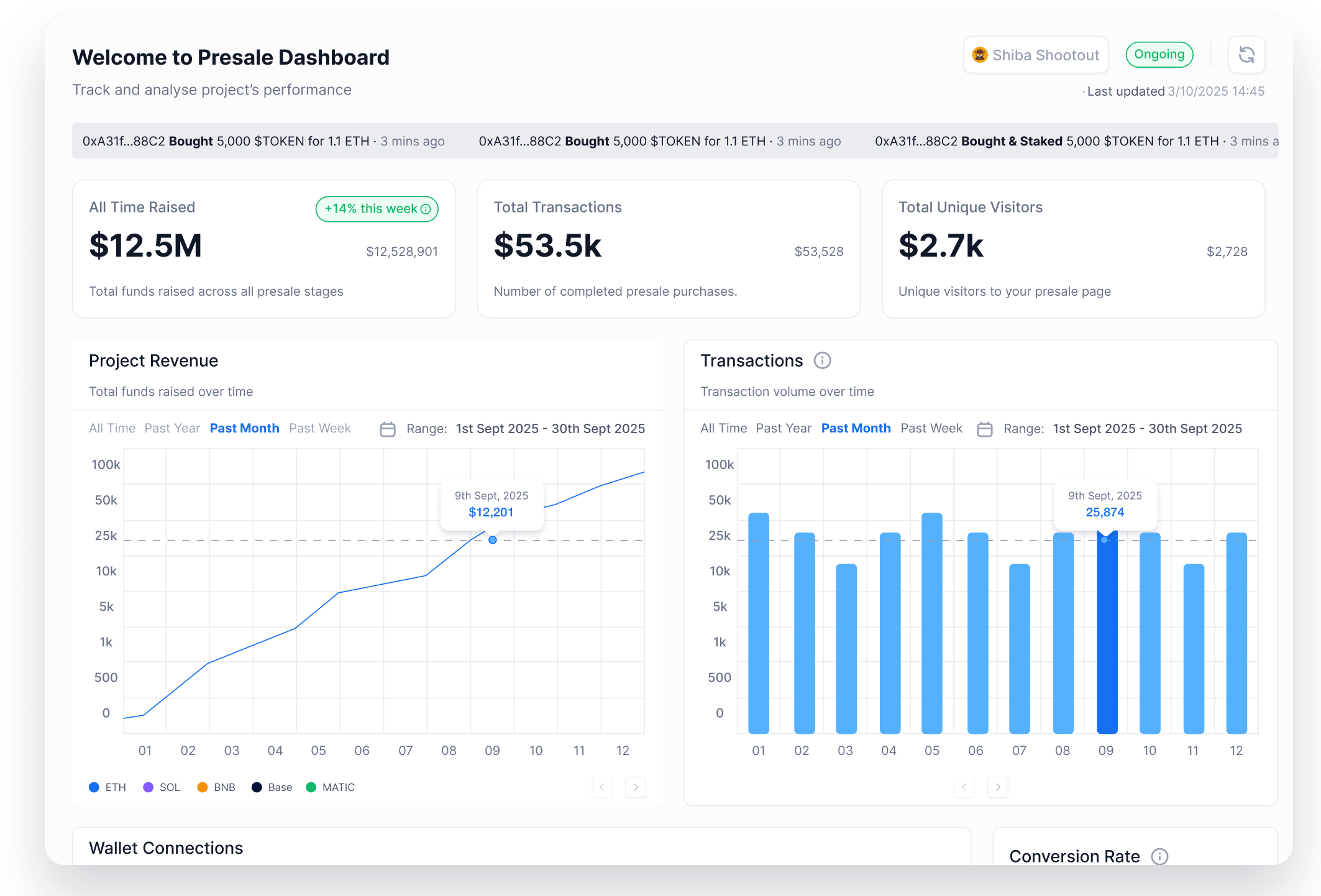This screenshot has width=1321, height=896.
Task: Select Past Year tab in Transactions
Action: click(x=784, y=428)
